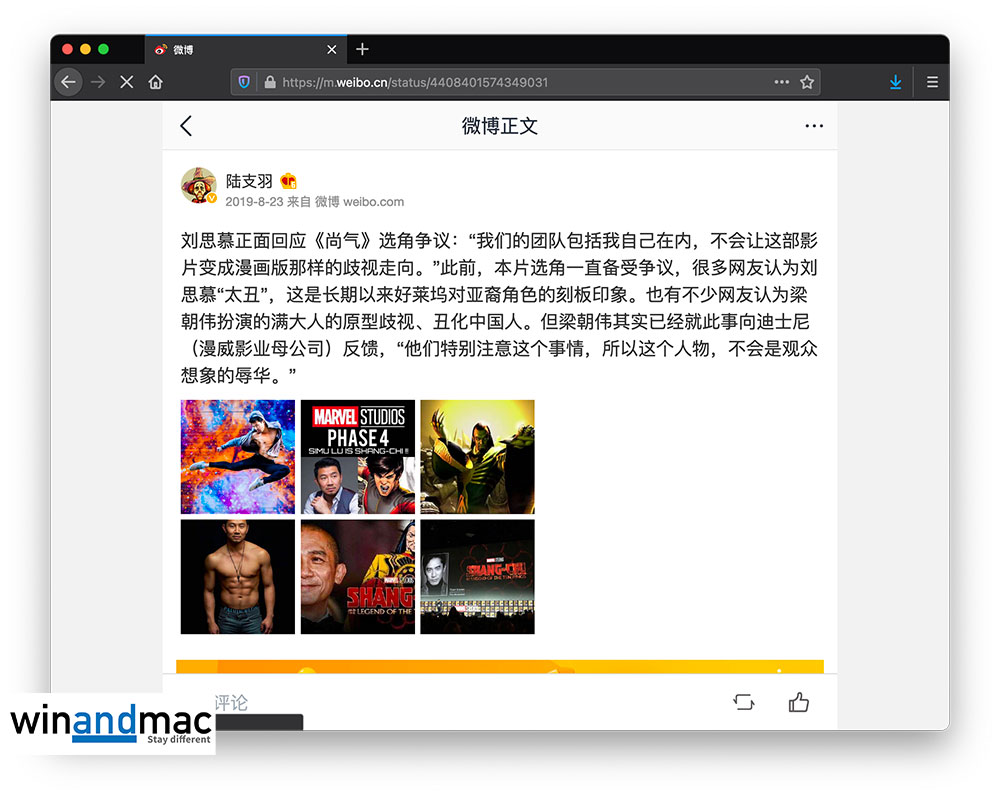Open 陆支羽 user profile name link
Image resolution: width=1000 pixels, height=797 pixels.
coord(249,181)
